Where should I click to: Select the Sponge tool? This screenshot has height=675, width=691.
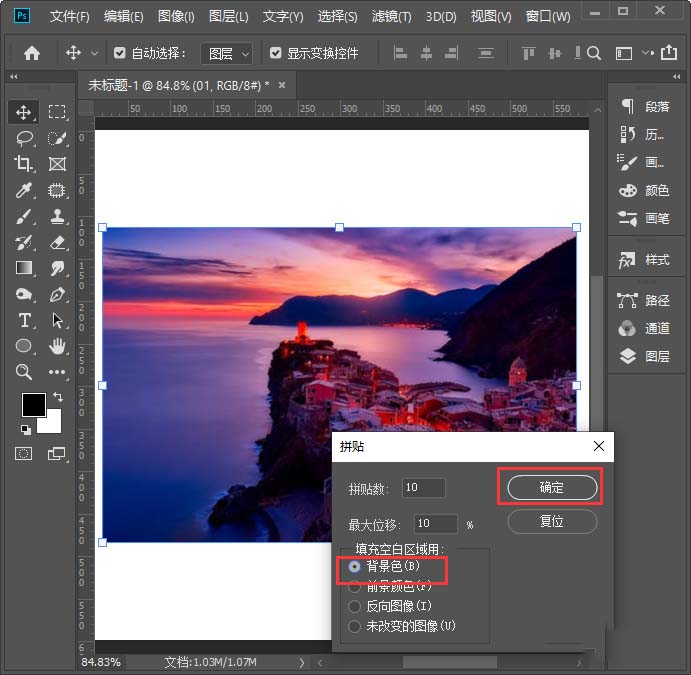[24, 294]
